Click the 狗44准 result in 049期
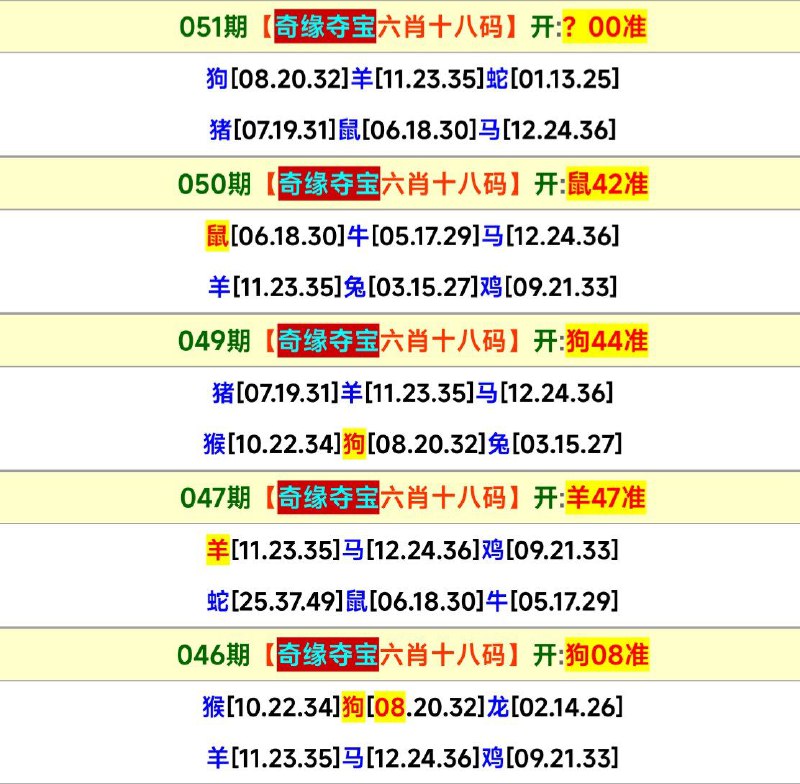This screenshot has height=784, width=800. point(607,341)
